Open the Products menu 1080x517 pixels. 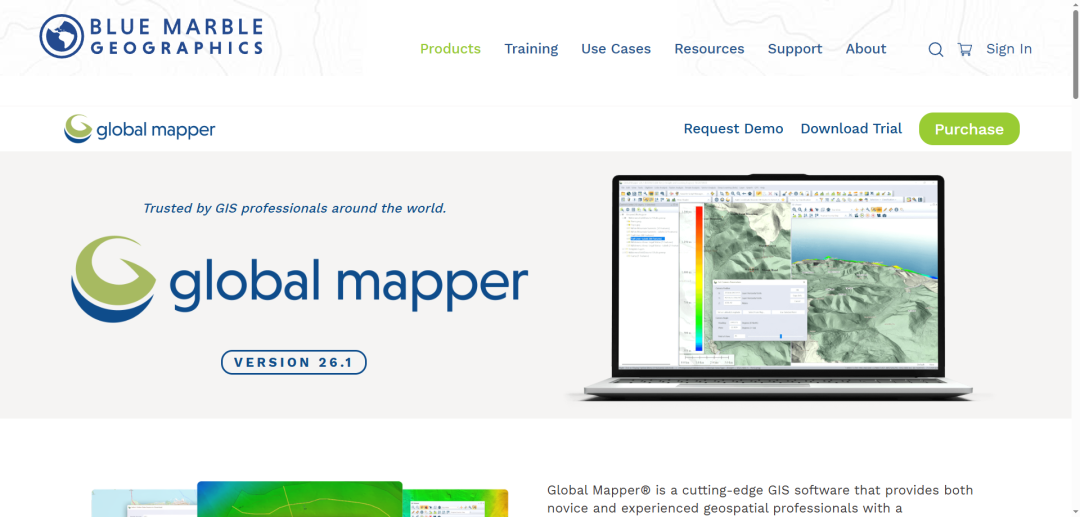(x=450, y=49)
